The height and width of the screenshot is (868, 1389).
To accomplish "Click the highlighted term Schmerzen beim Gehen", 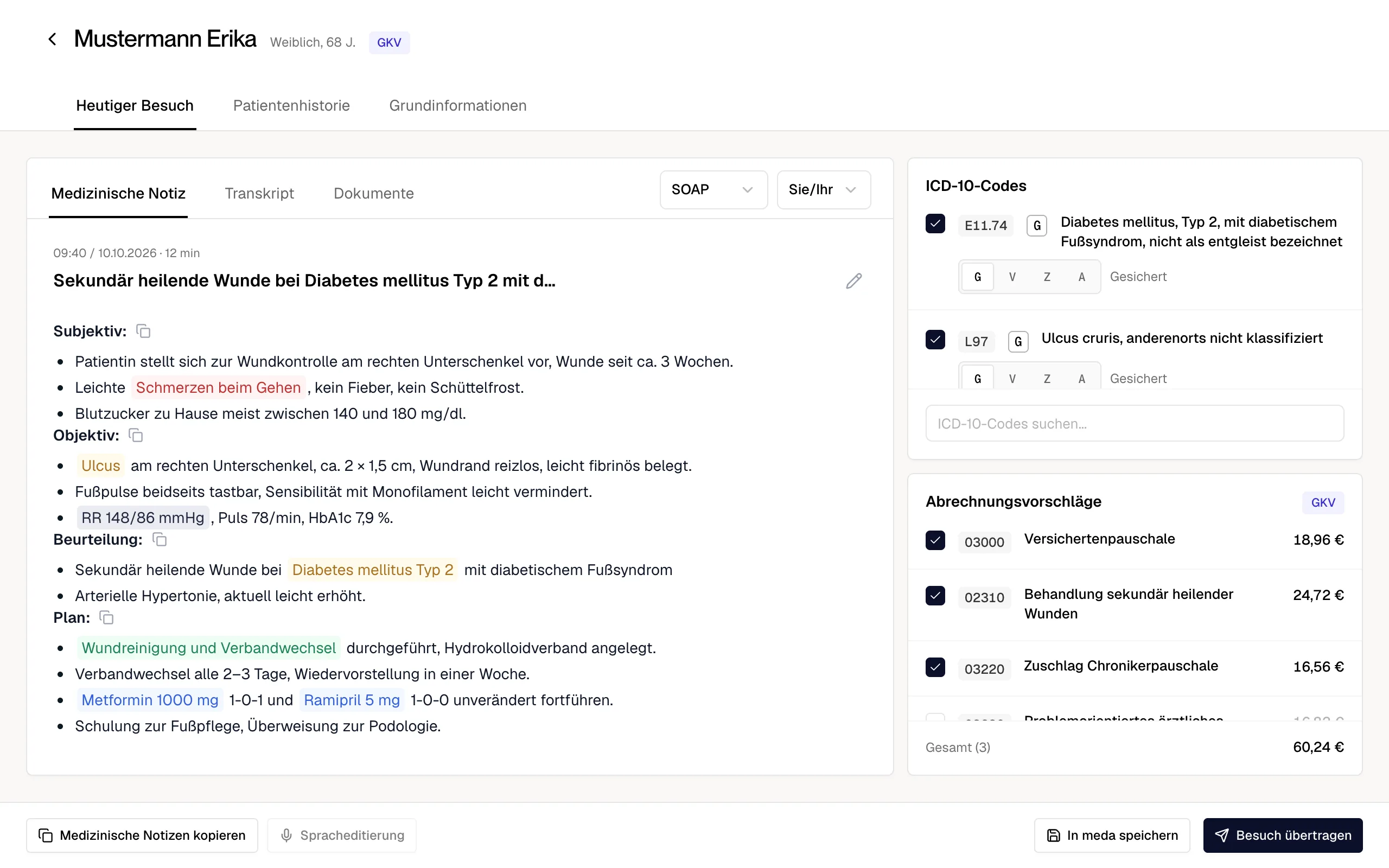I will coord(218,387).
